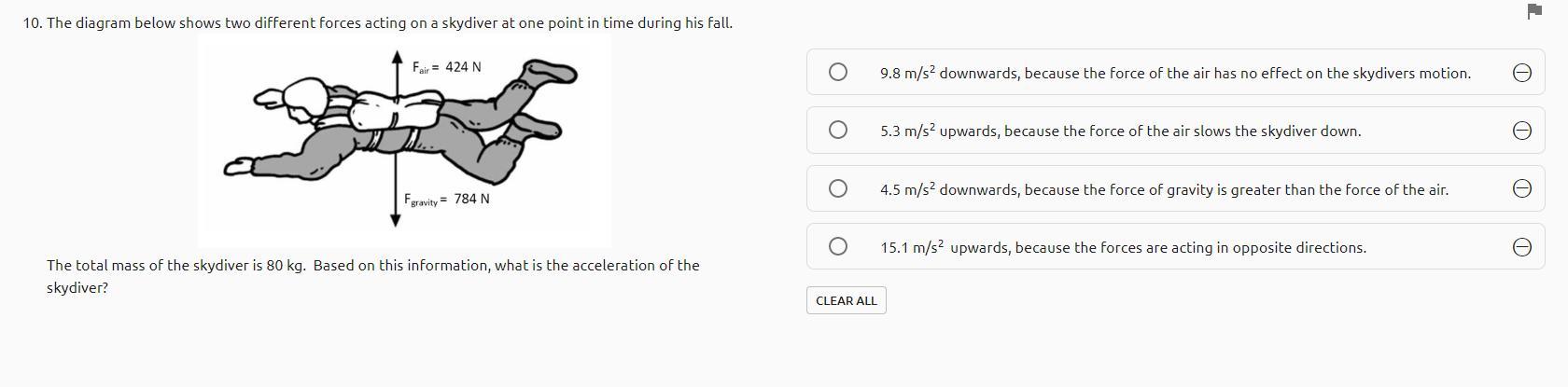Choose the 4.5 m/s² downwards radio button
1568x387 pixels.
[838, 189]
